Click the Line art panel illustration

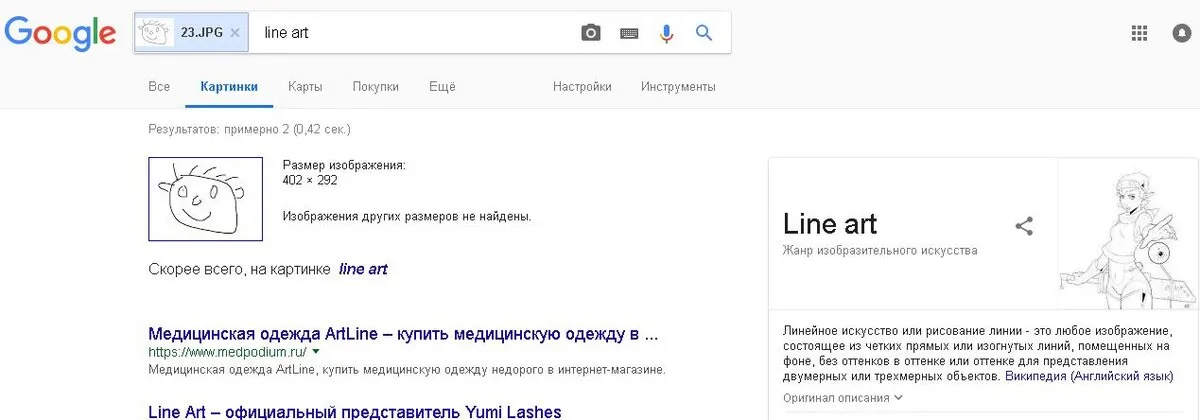click(x=1126, y=235)
